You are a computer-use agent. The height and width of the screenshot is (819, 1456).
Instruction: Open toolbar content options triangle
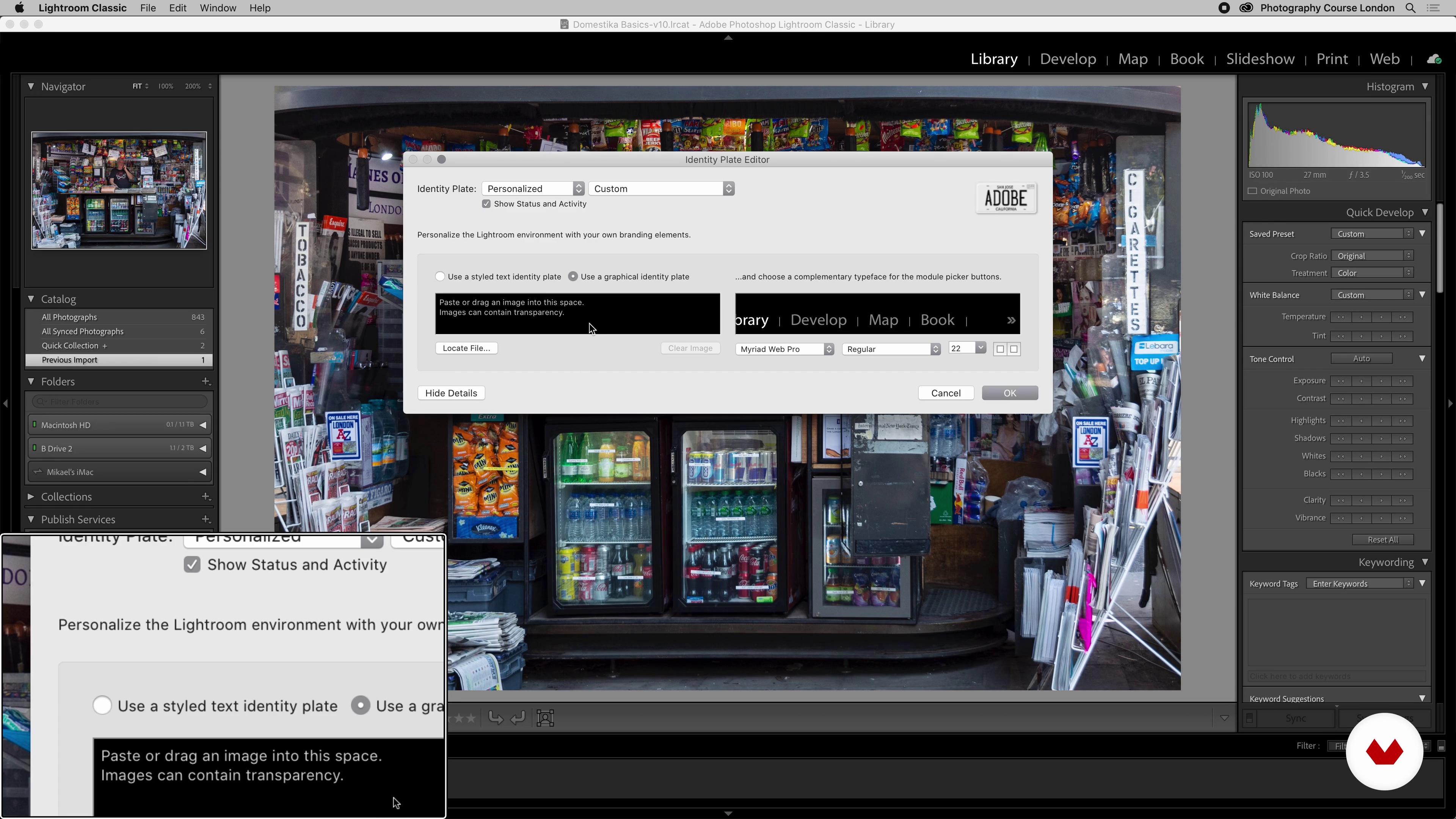1224,719
